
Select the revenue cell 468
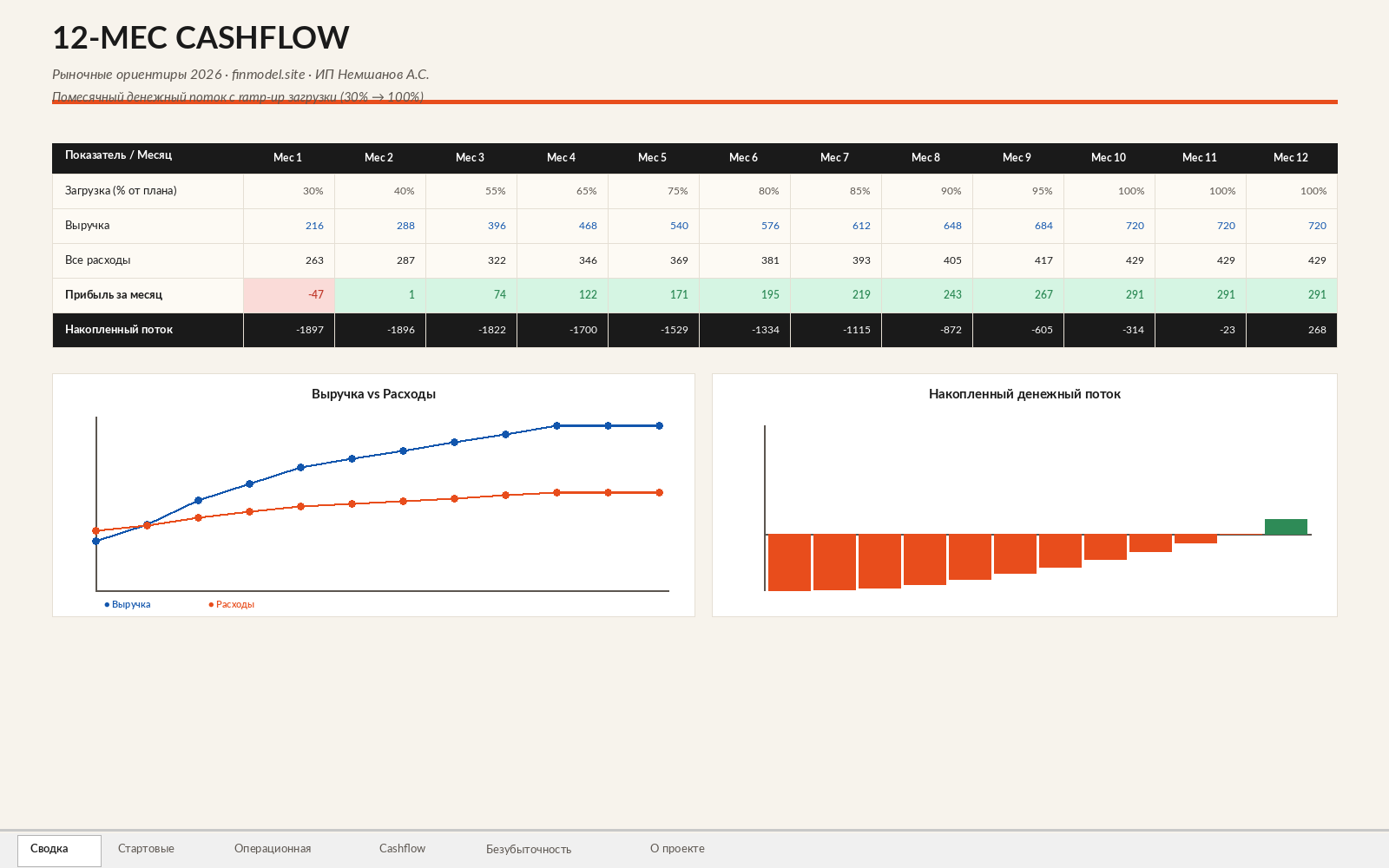(563, 226)
